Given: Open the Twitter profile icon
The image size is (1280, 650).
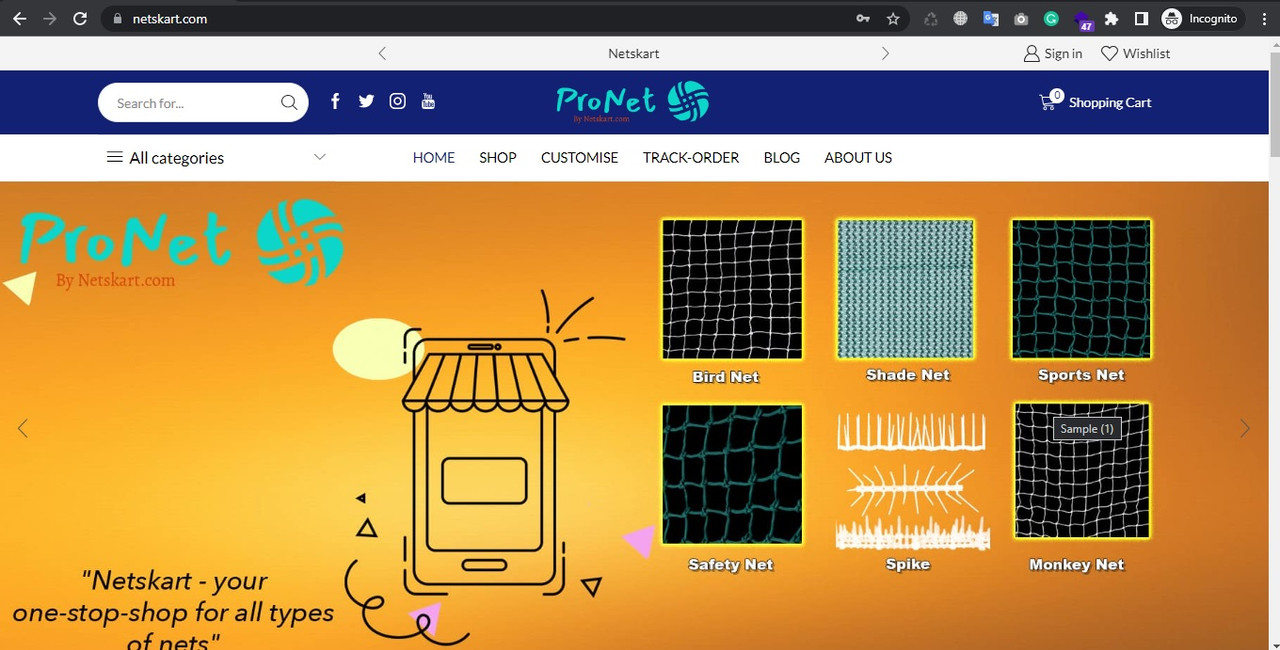Looking at the screenshot, I should 366,101.
